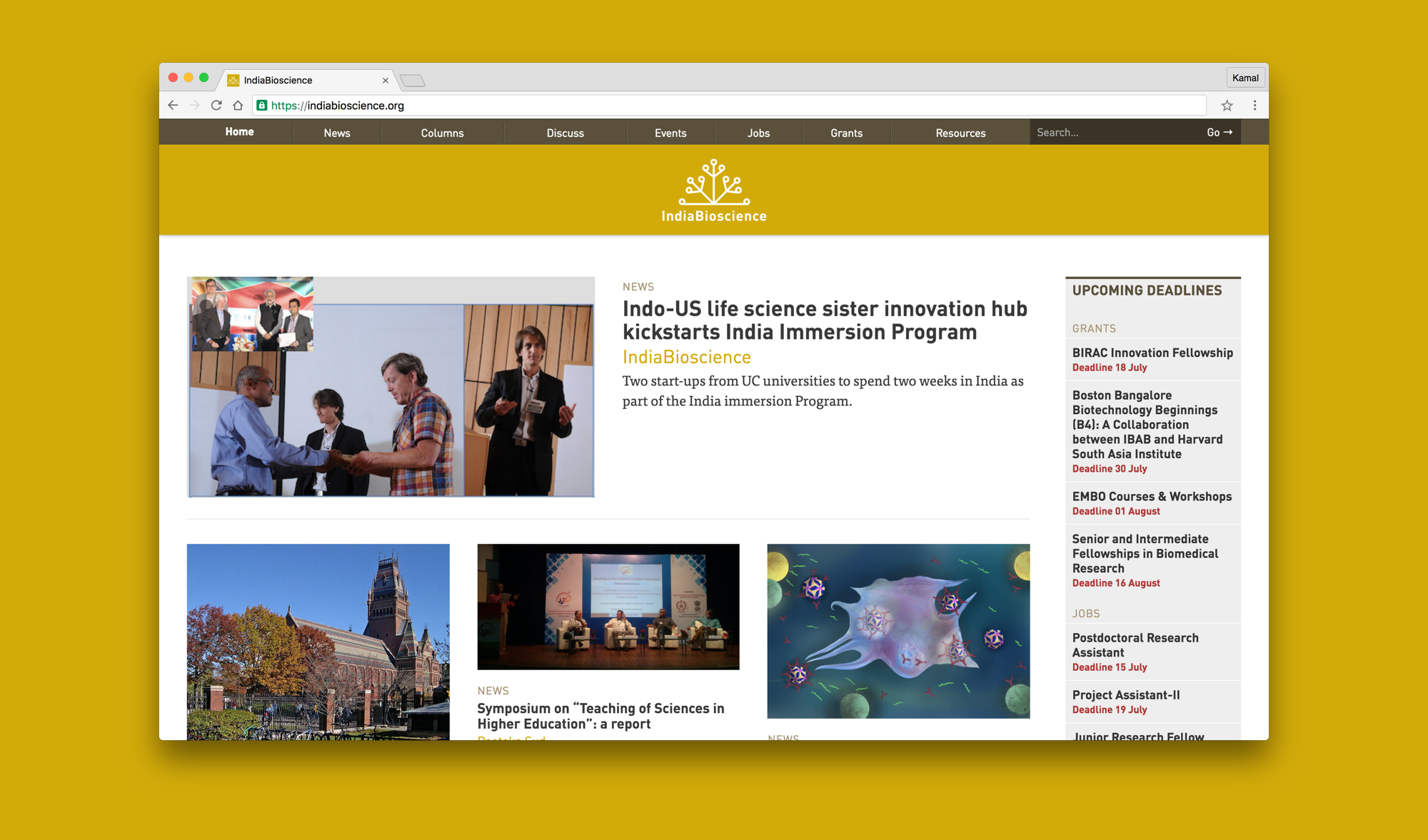Click the browser forward arrow
The height and width of the screenshot is (840, 1428).
click(194, 106)
